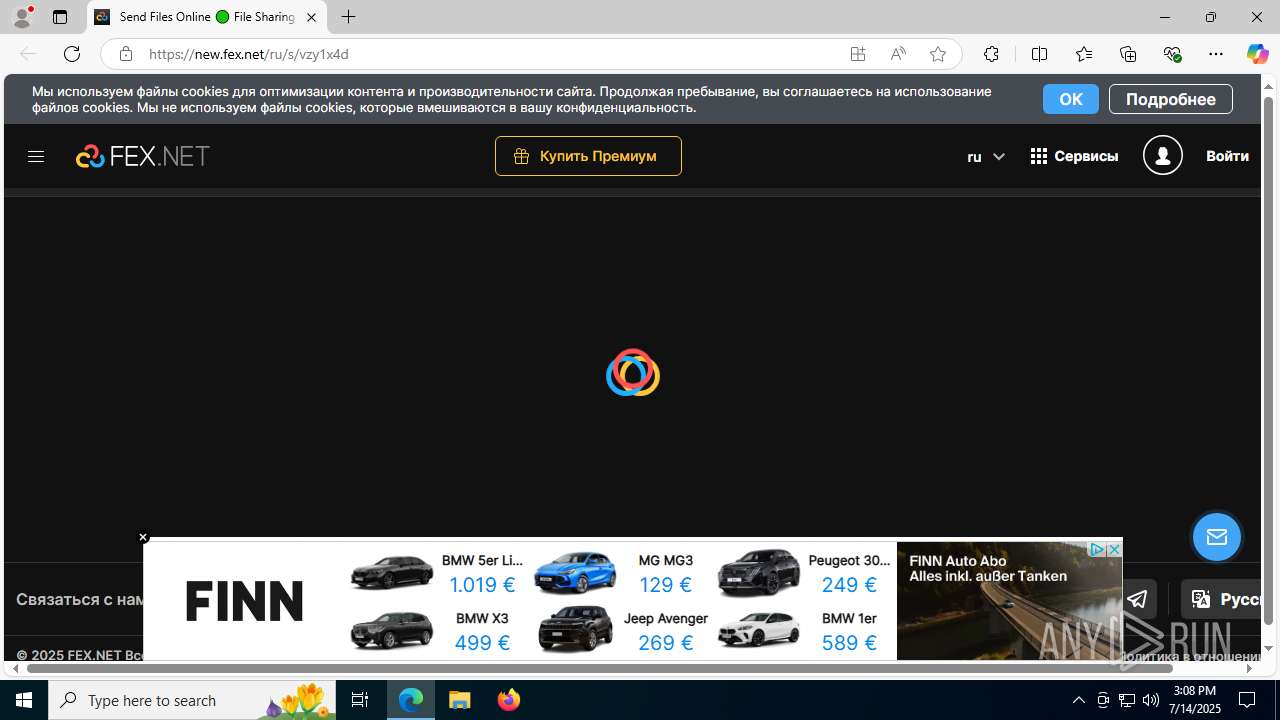The width and height of the screenshot is (1280, 720).
Task: Click the Edge profile icon
Action: coord(22,17)
